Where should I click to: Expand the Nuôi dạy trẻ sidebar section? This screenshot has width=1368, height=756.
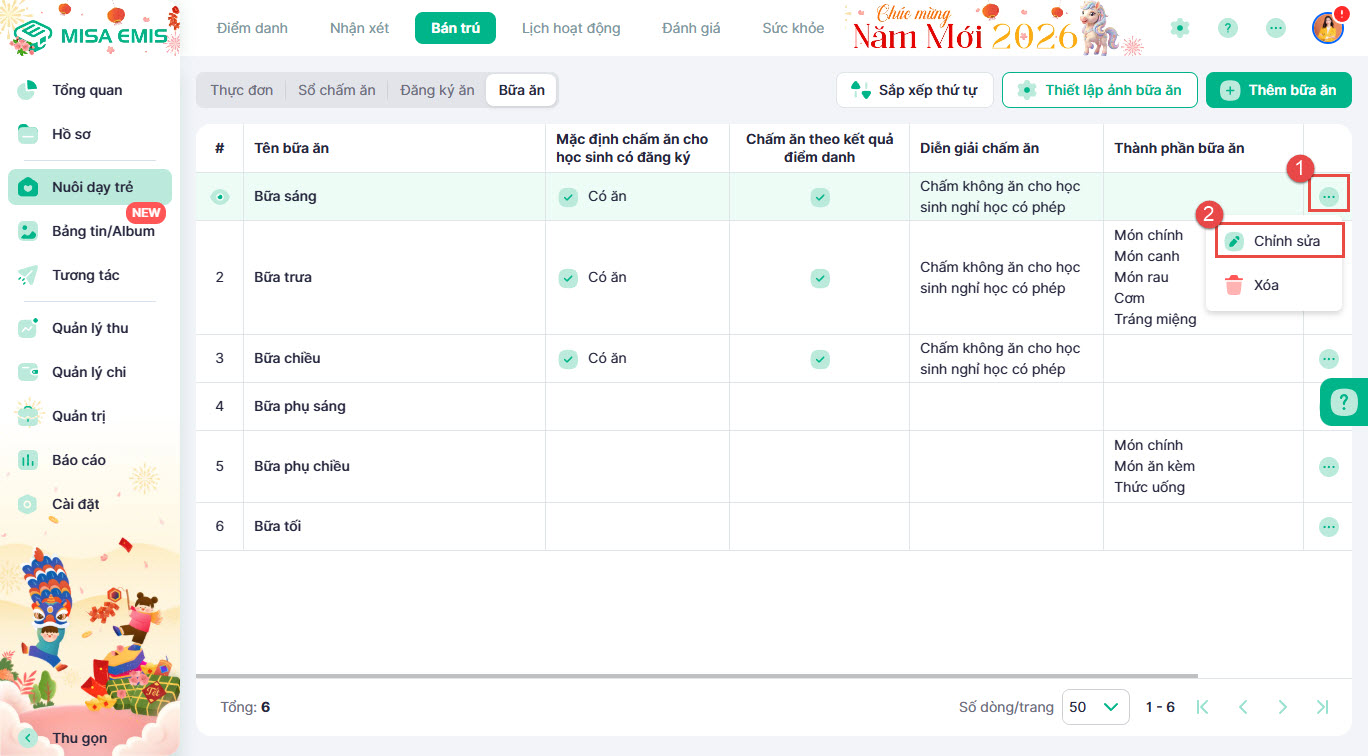click(90, 187)
